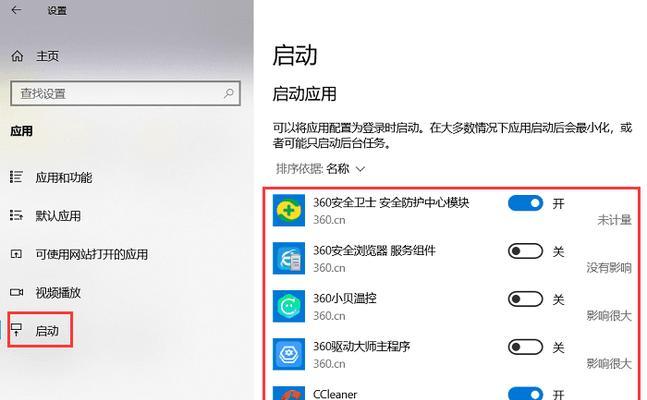
Task: Go back with the arrow icon
Action: pos(17,10)
